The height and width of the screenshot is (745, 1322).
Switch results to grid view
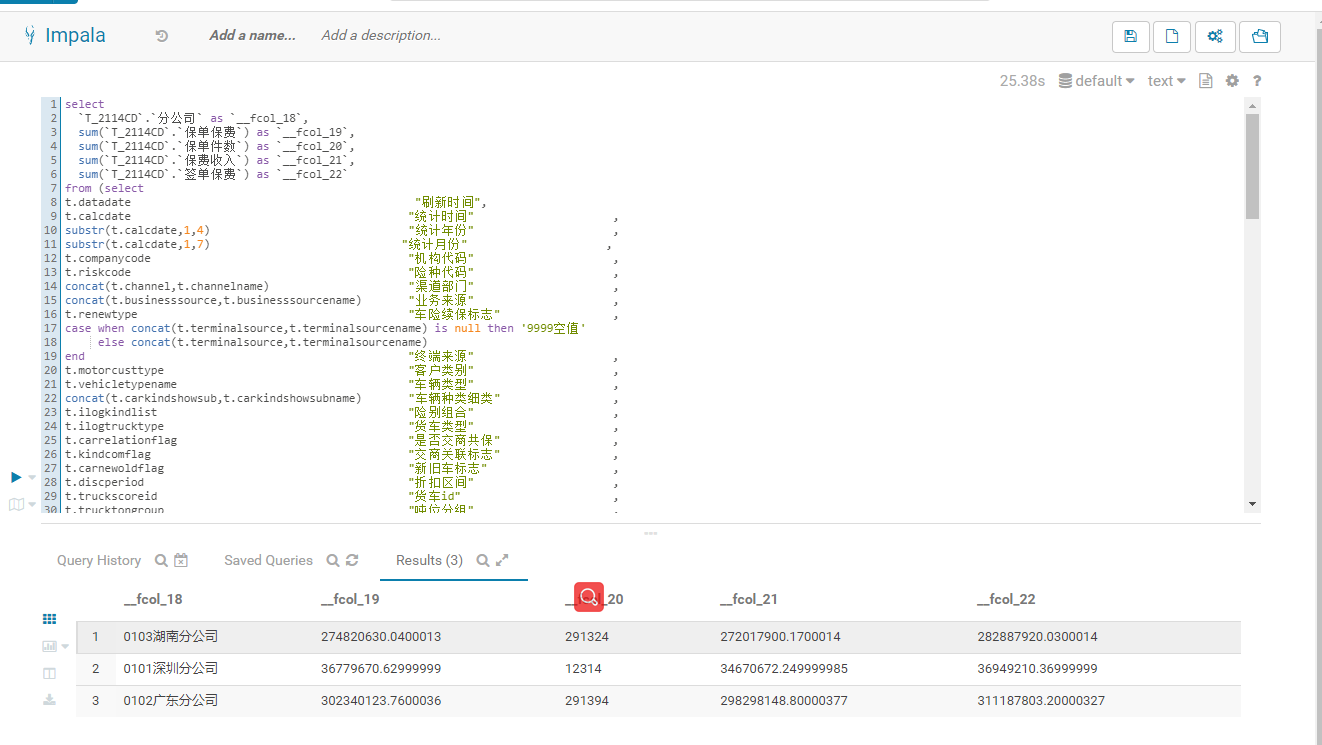click(49, 619)
